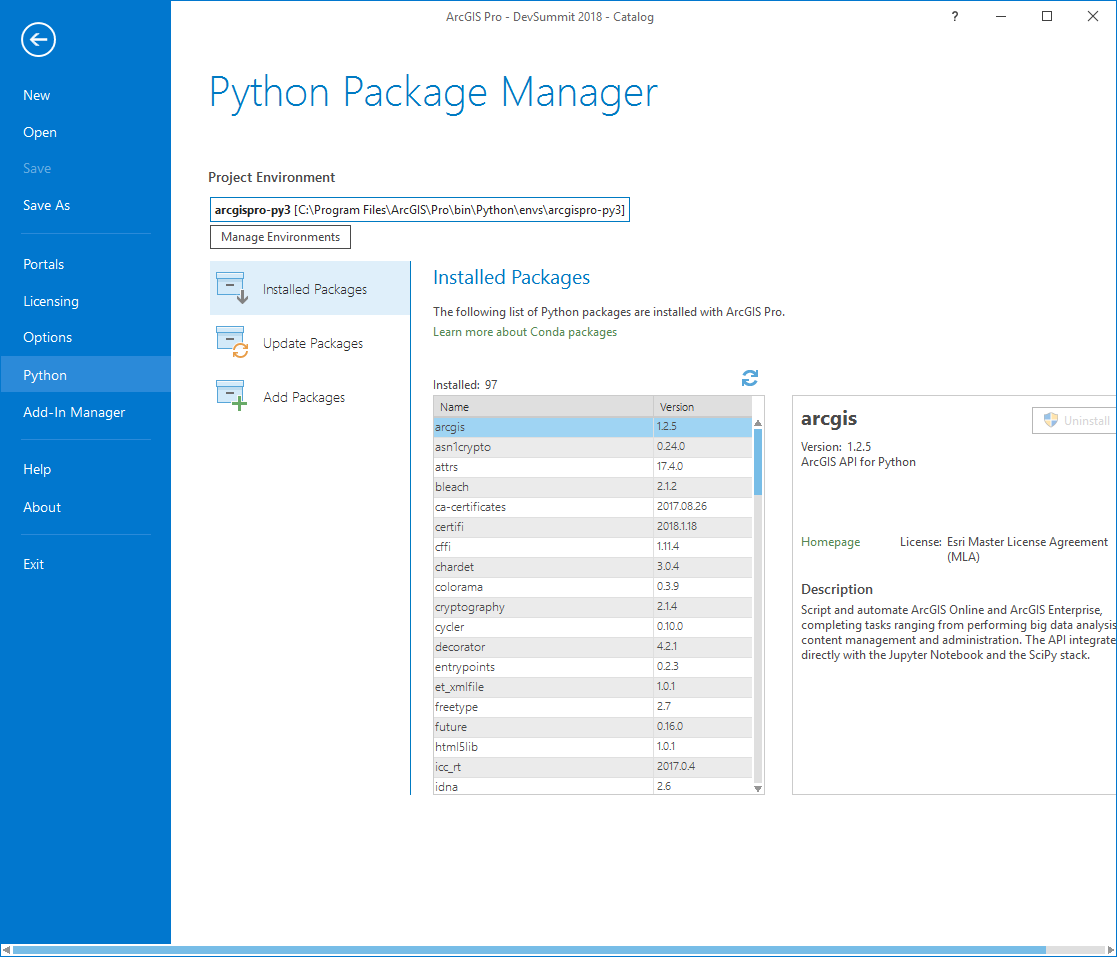Click the horizontal scrollbar left arrow
The image size is (1117, 957).
click(x=6, y=951)
